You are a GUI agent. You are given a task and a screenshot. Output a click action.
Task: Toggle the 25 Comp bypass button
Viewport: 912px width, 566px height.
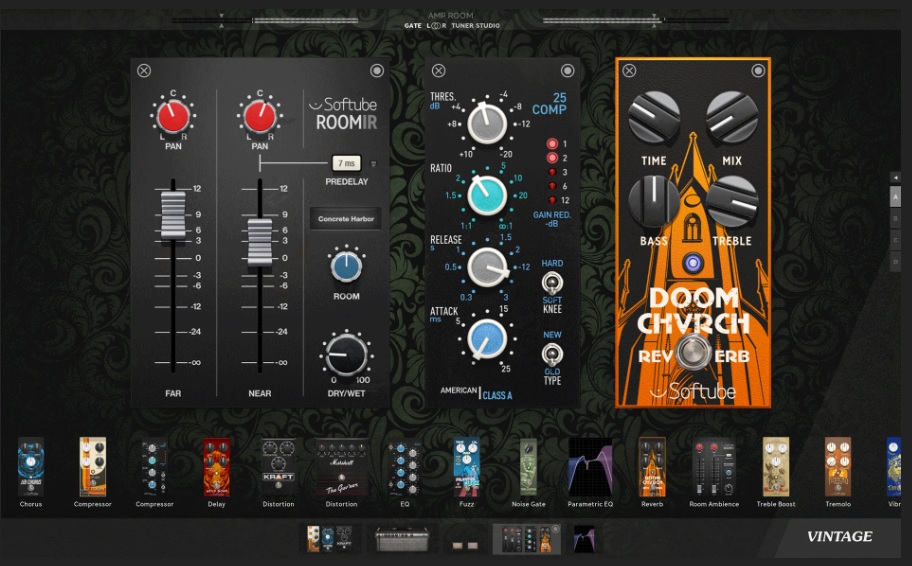567,71
